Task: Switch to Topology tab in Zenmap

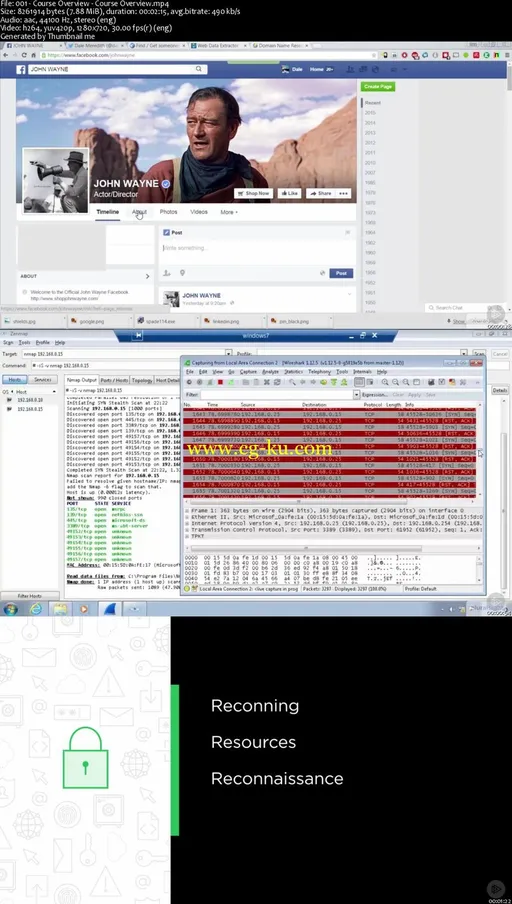Action: 142,380
